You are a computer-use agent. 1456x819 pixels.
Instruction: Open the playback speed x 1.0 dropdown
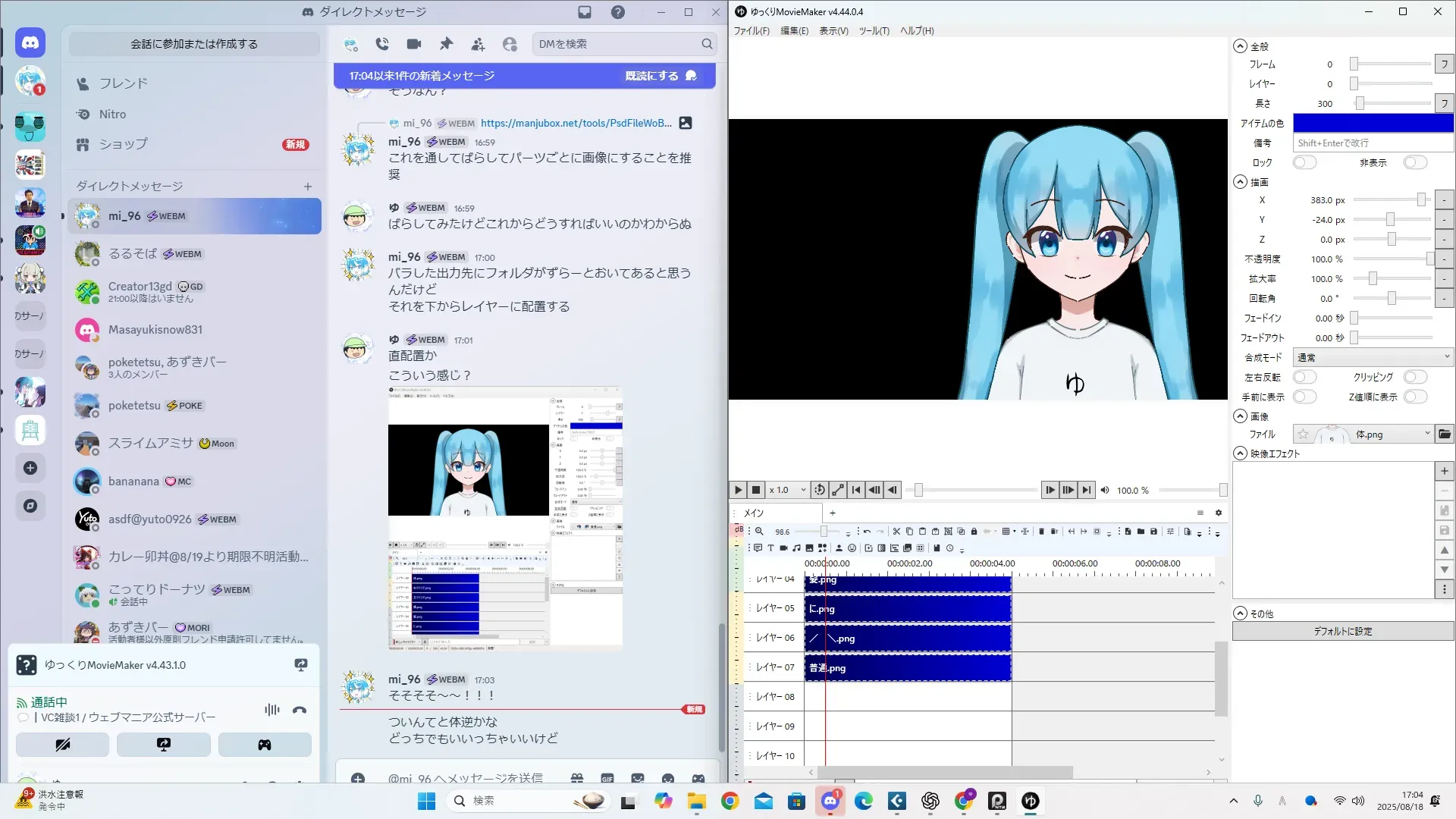(x=789, y=490)
